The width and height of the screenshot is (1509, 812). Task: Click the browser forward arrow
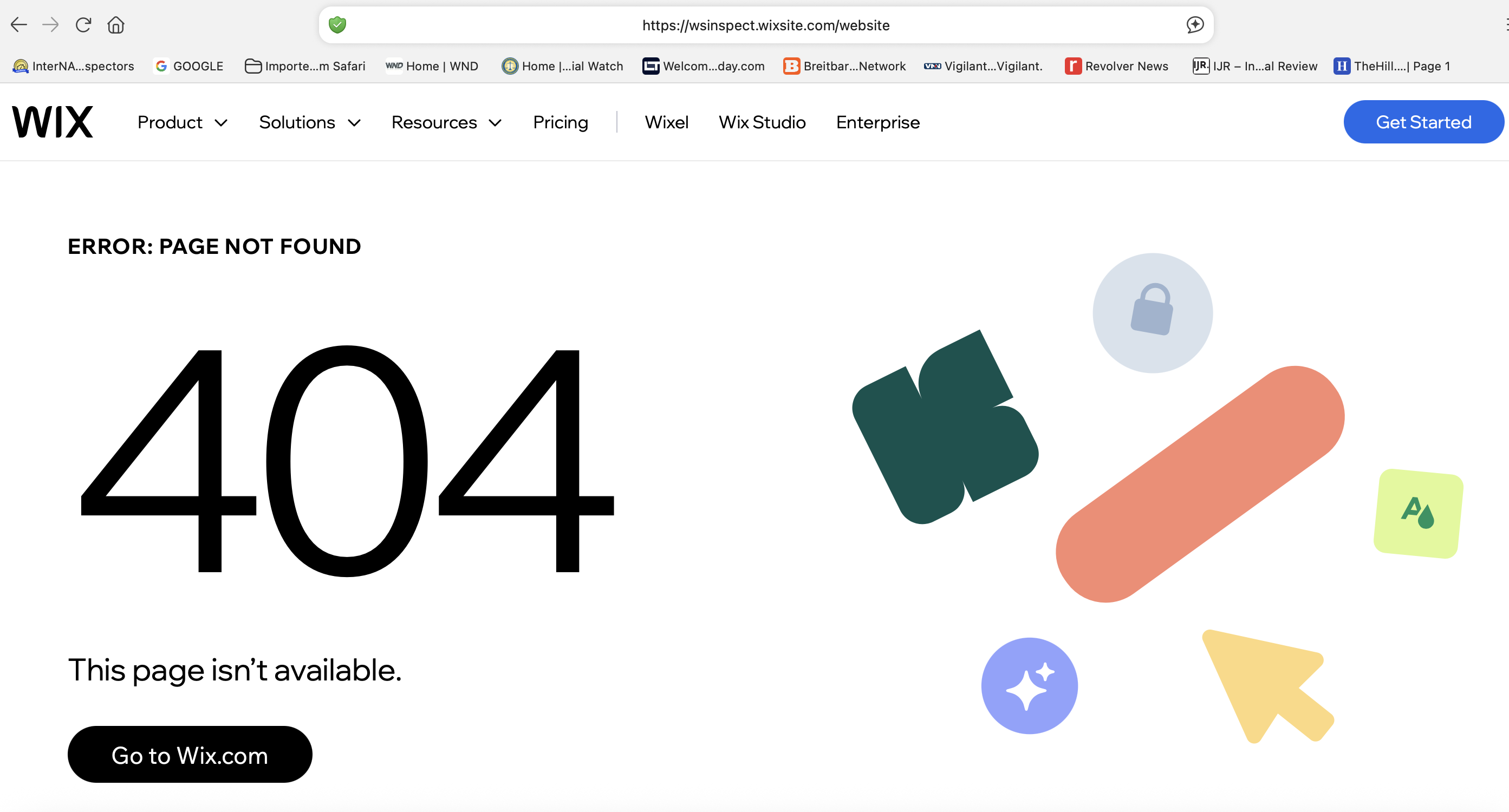51,24
